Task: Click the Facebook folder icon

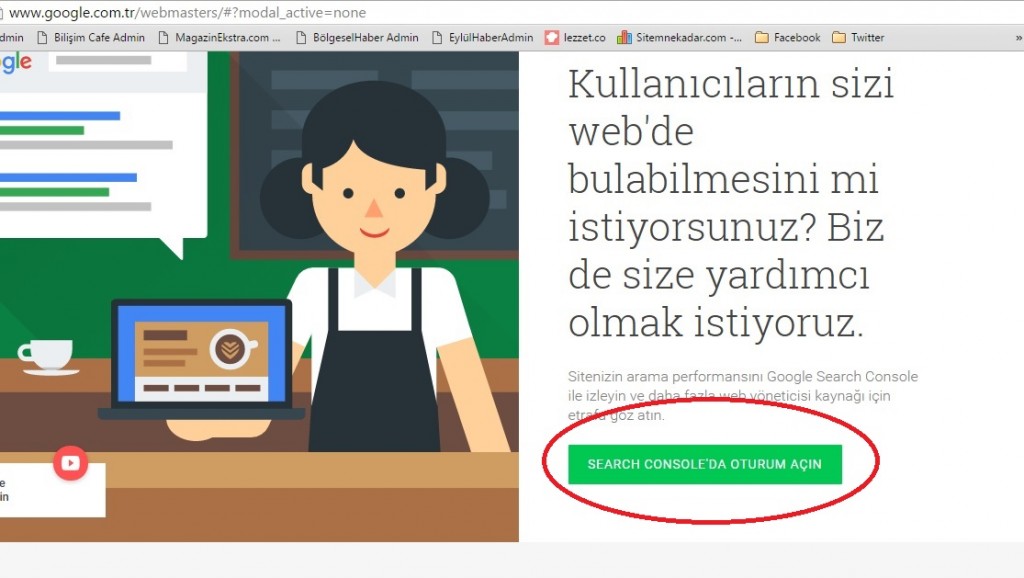Action: pos(761,38)
